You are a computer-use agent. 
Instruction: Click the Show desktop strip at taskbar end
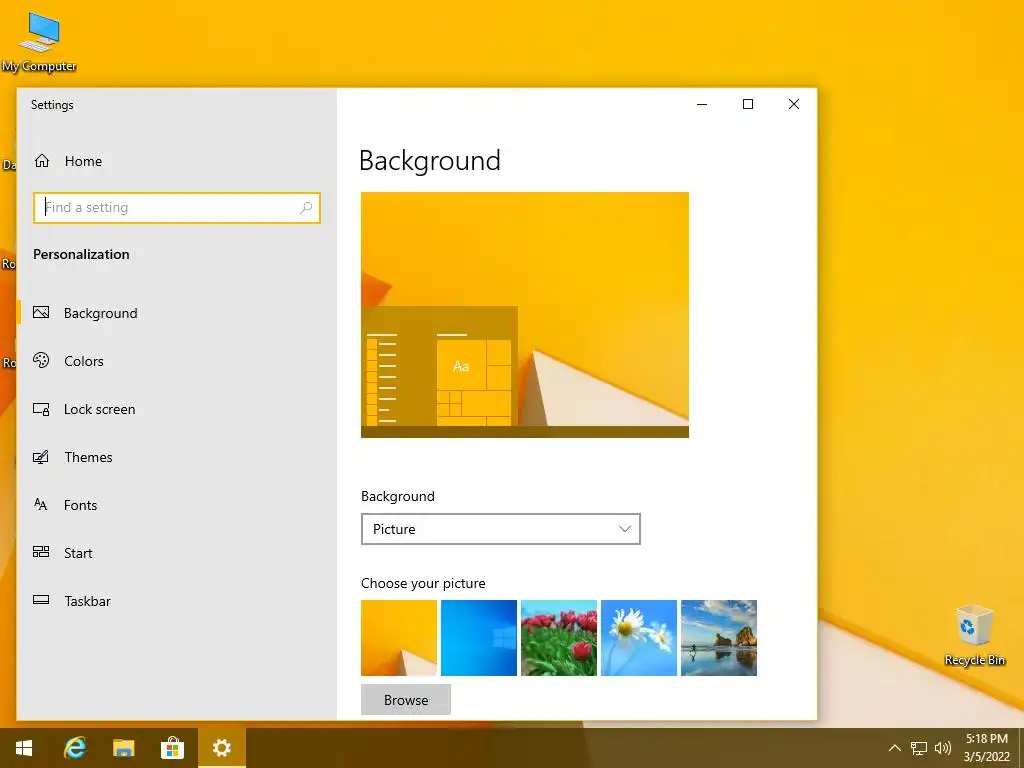[1021, 748]
